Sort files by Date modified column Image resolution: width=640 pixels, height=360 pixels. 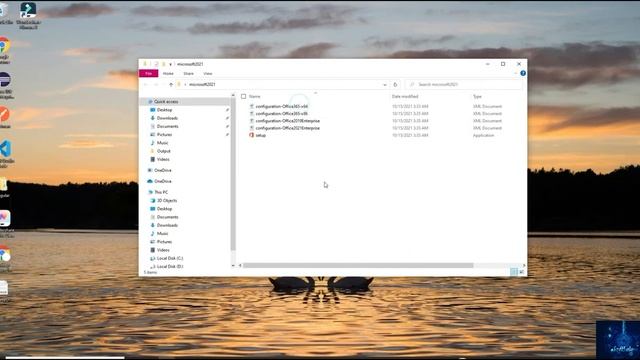pos(405,97)
